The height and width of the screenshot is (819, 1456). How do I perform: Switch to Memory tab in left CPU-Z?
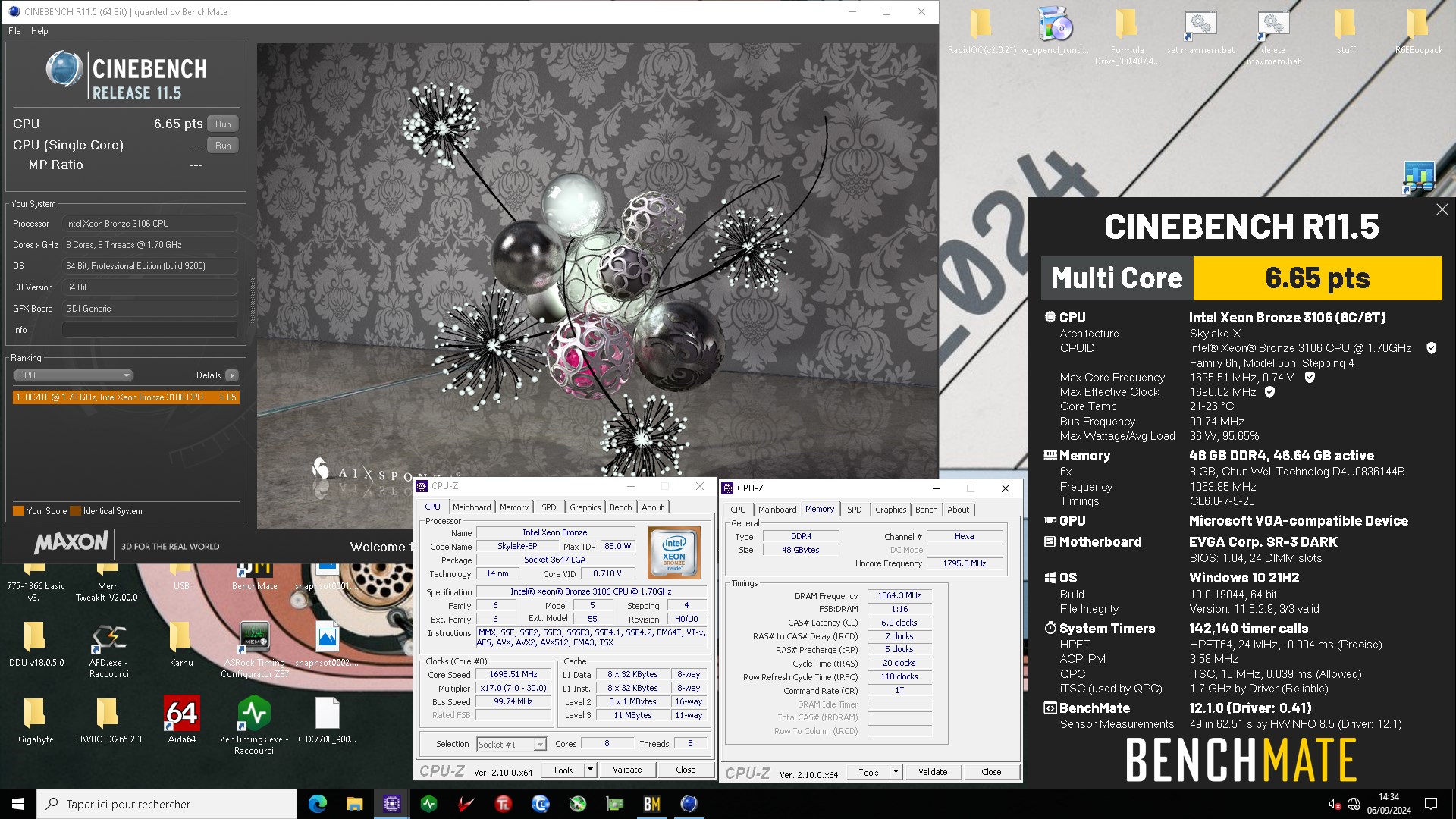(x=514, y=507)
